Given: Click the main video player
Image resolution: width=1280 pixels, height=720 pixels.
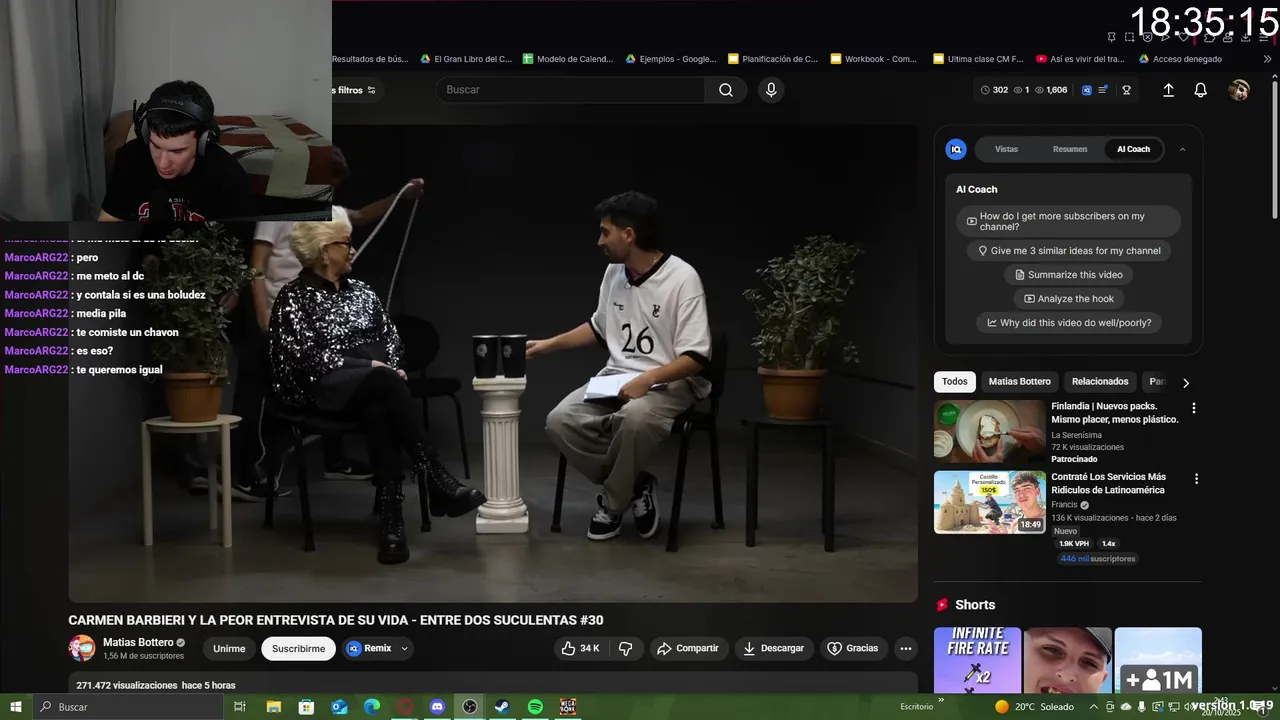Looking at the screenshot, I should pos(493,363).
